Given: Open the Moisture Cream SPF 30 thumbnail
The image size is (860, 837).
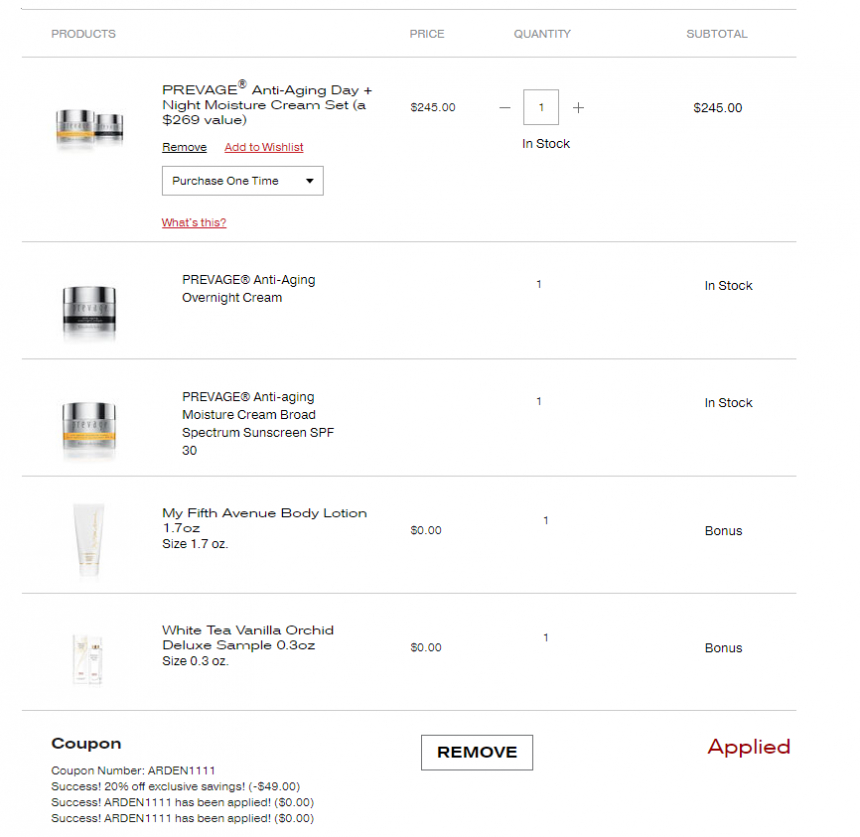Looking at the screenshot, I should [89, 429].
